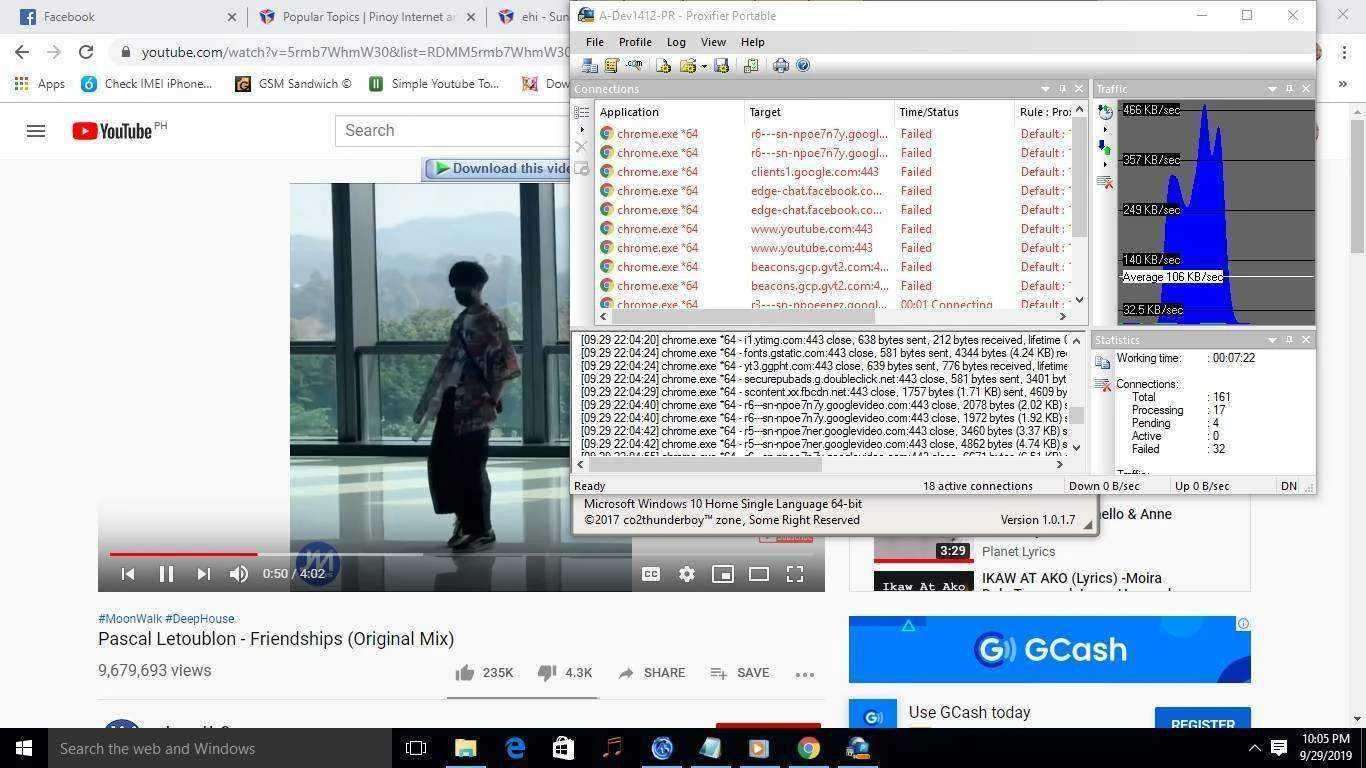Viewport: 1366px width, 768px height.
Task: Click the Open Profile folder icon
Action: 687,66
